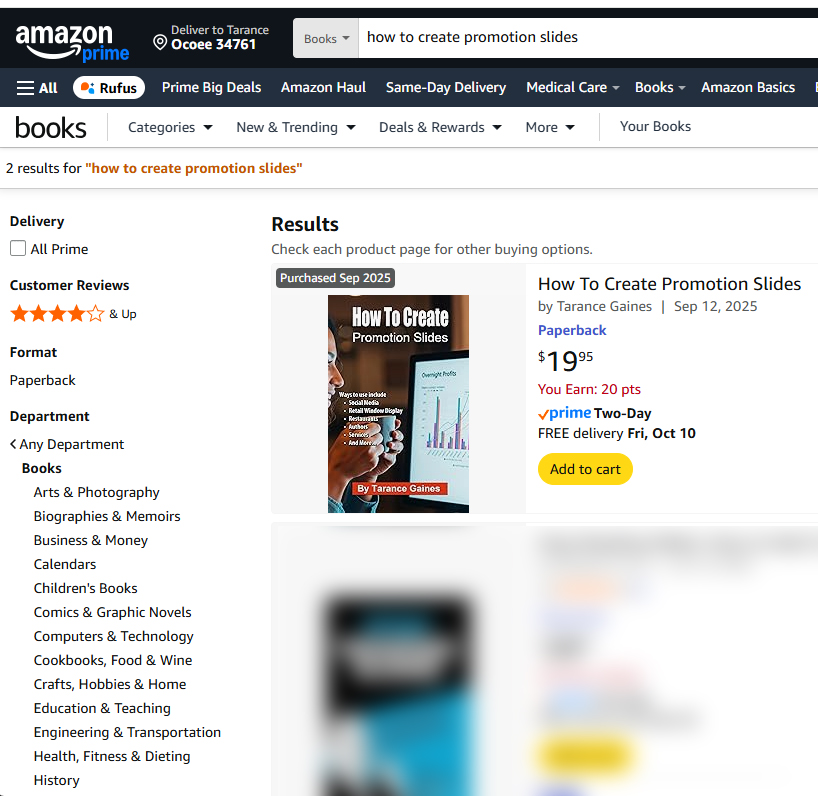Viewport: 818px width, 796px height.
Task: Select the Paperback format link
Action: (572, 330)
